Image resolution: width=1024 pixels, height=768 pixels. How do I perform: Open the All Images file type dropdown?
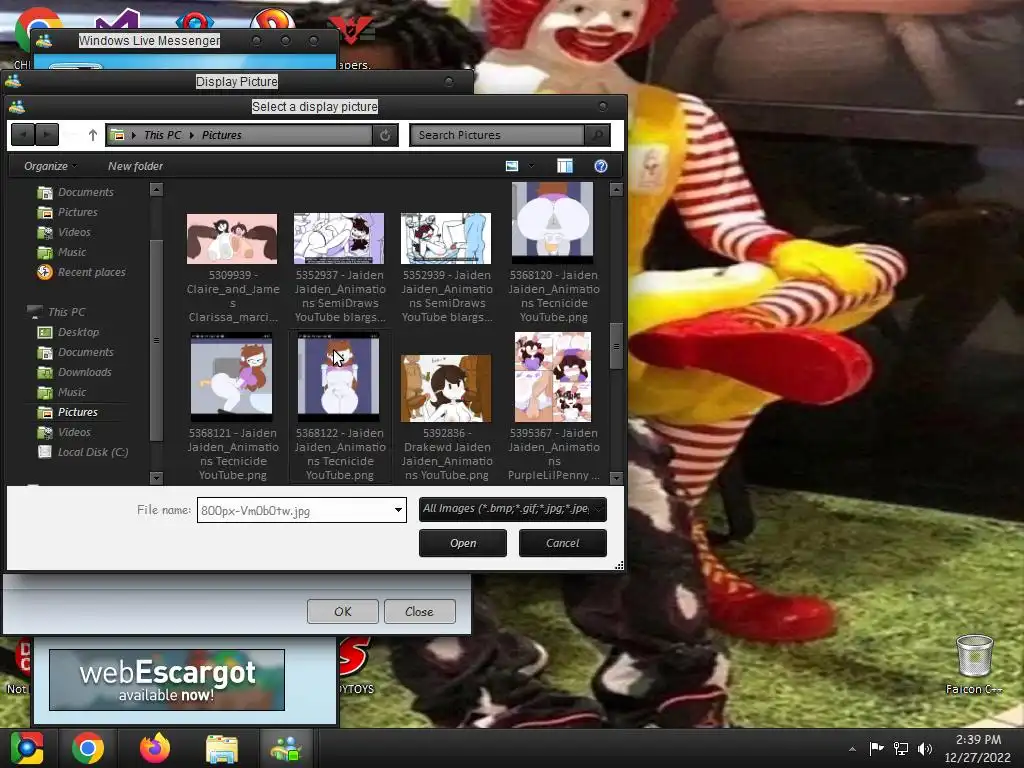click(x=513, y=509)
